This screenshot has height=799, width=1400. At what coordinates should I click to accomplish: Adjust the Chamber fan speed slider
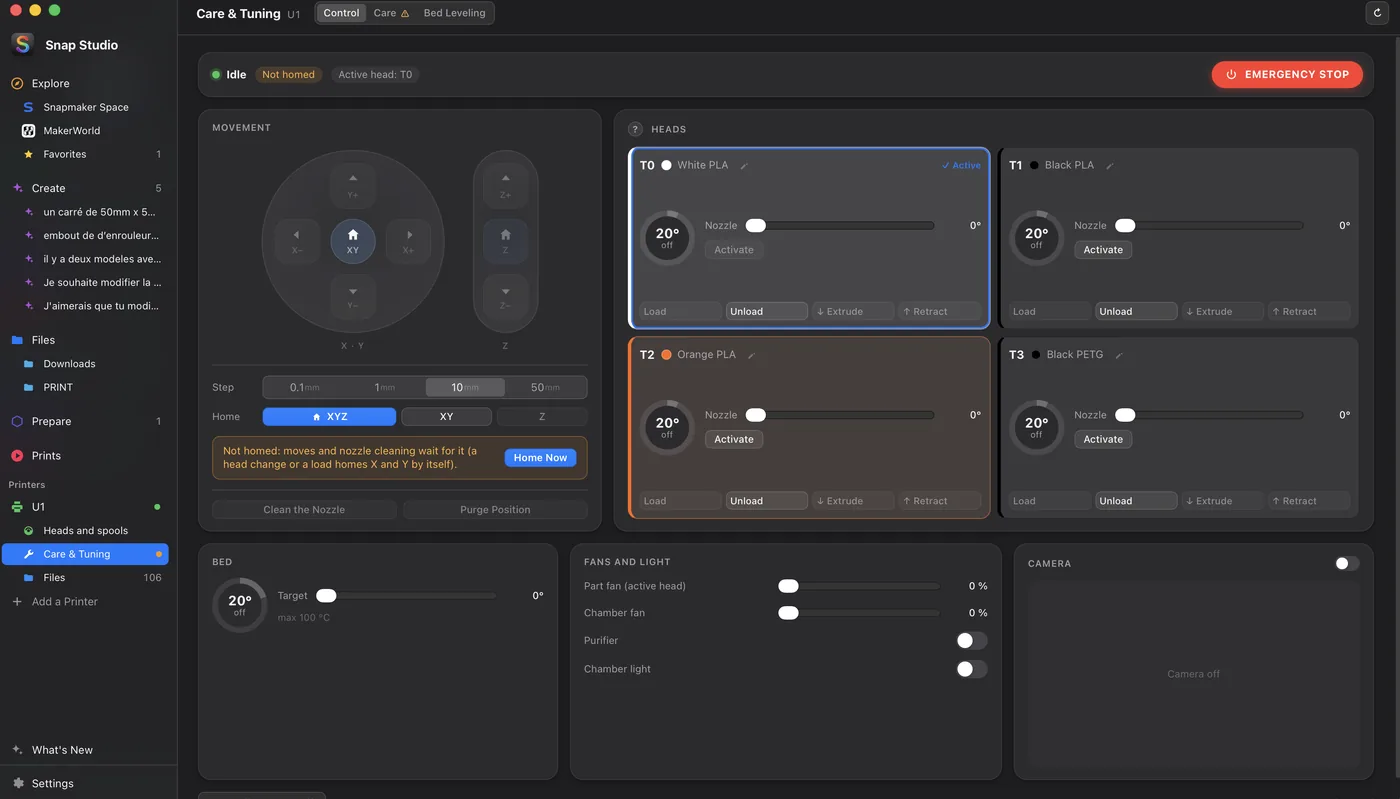[859, 613]
